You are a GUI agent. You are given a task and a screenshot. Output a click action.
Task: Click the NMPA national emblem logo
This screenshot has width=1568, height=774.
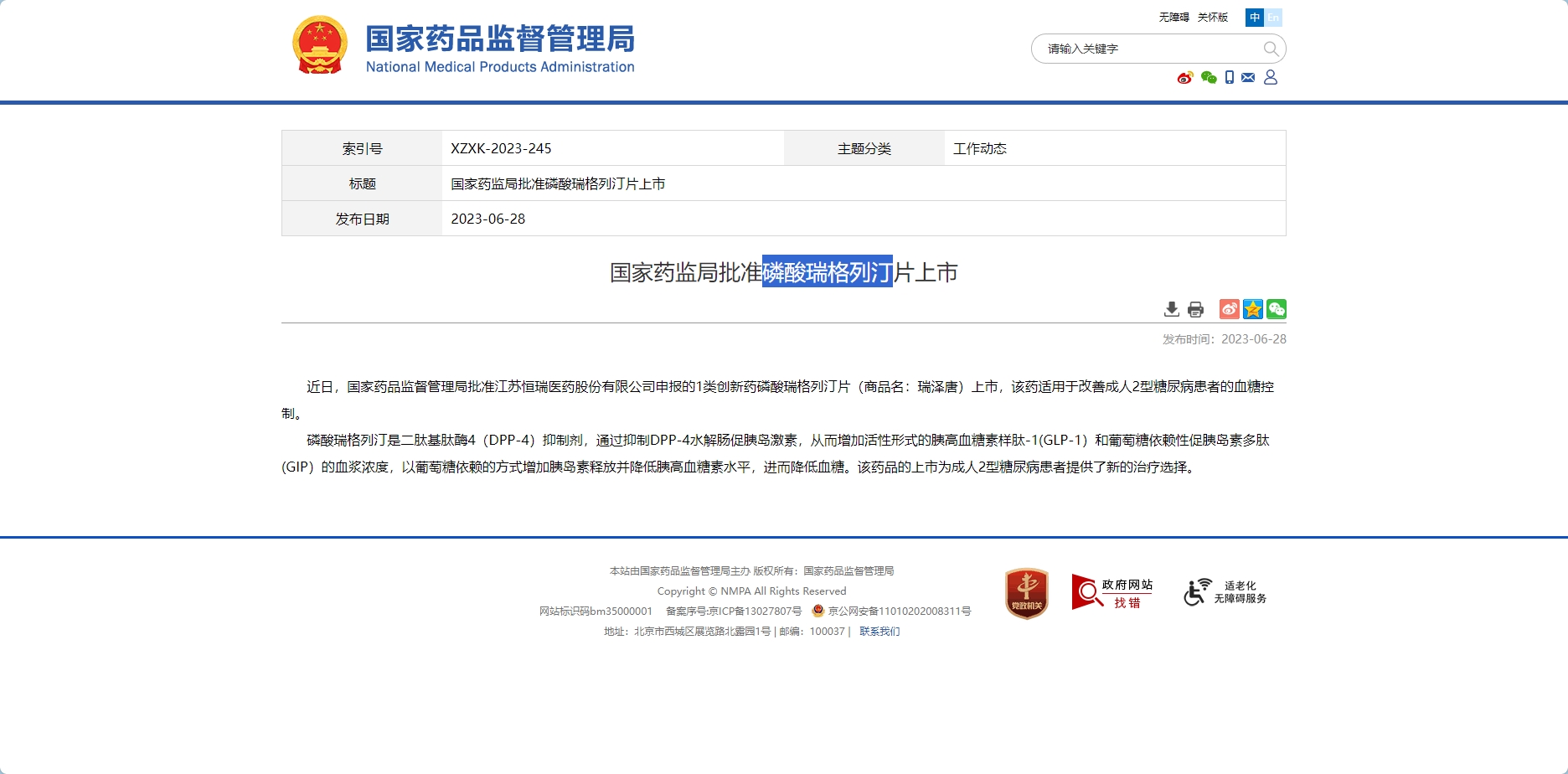click(x=320, y=45)
